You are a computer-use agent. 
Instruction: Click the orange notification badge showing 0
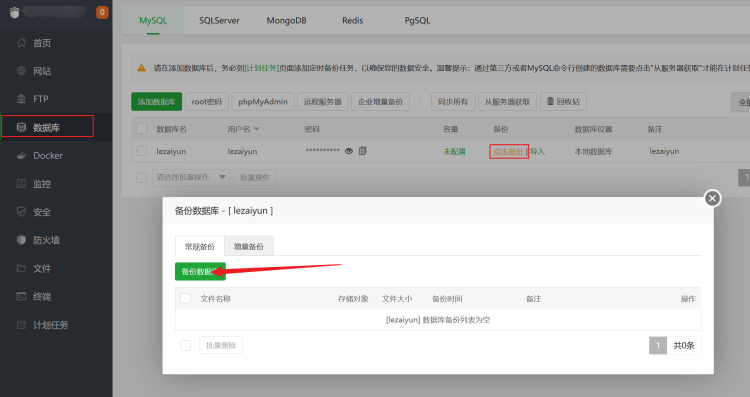coord(102,12)
